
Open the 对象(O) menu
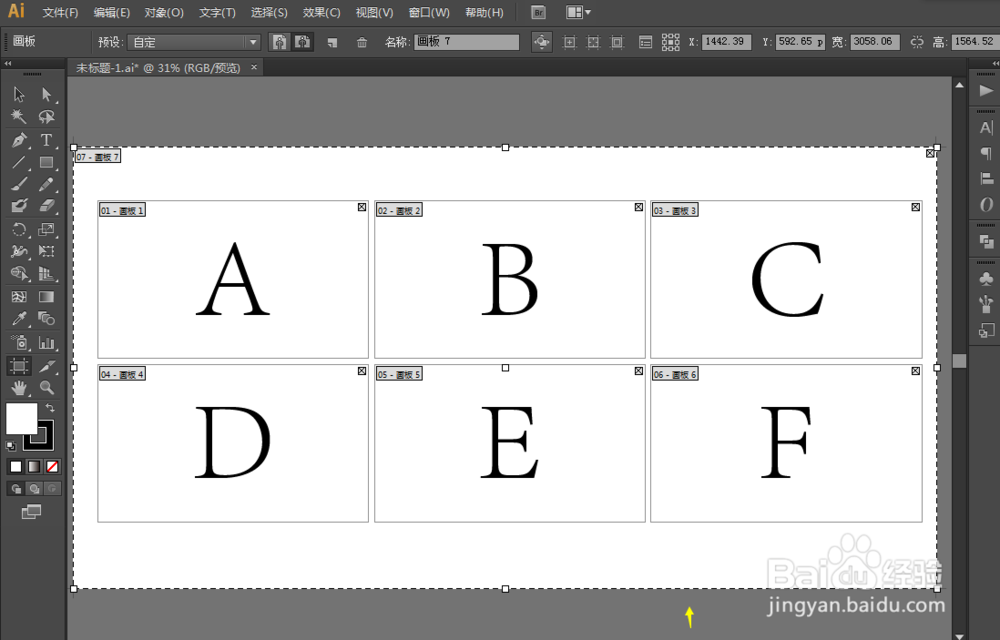164,13
